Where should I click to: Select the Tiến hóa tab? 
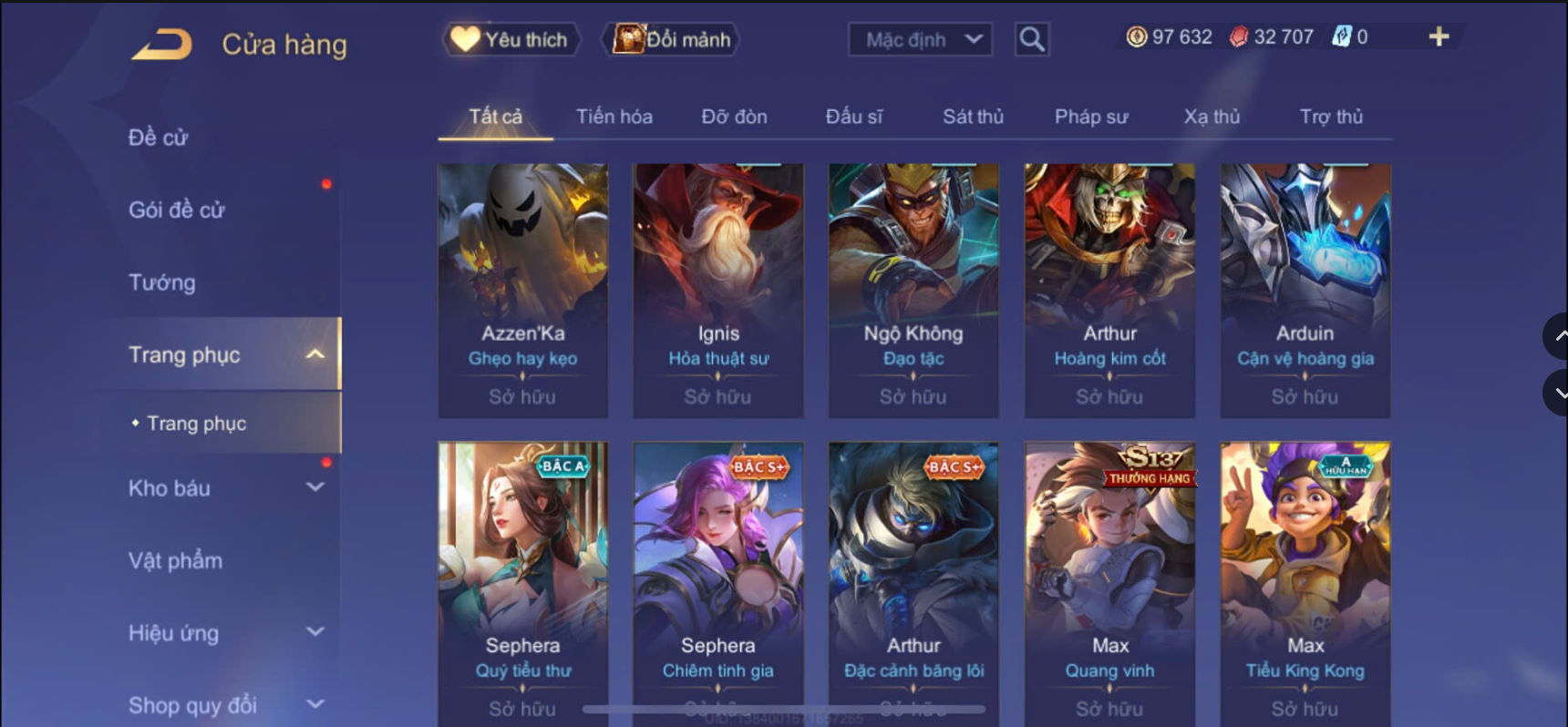[614, 117]
